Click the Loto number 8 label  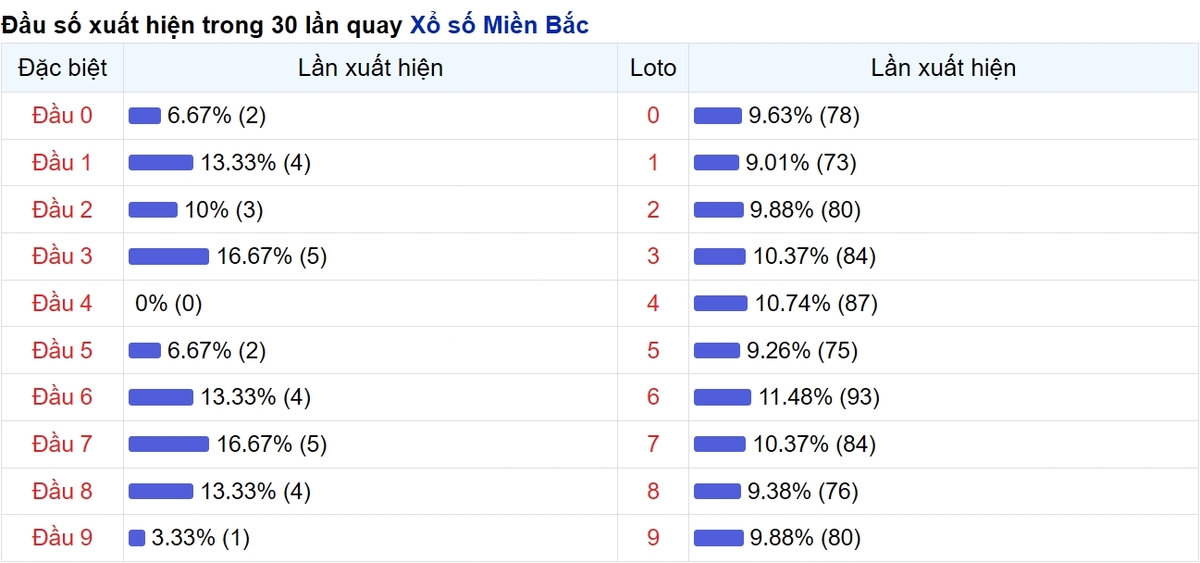tap(653, 492)
